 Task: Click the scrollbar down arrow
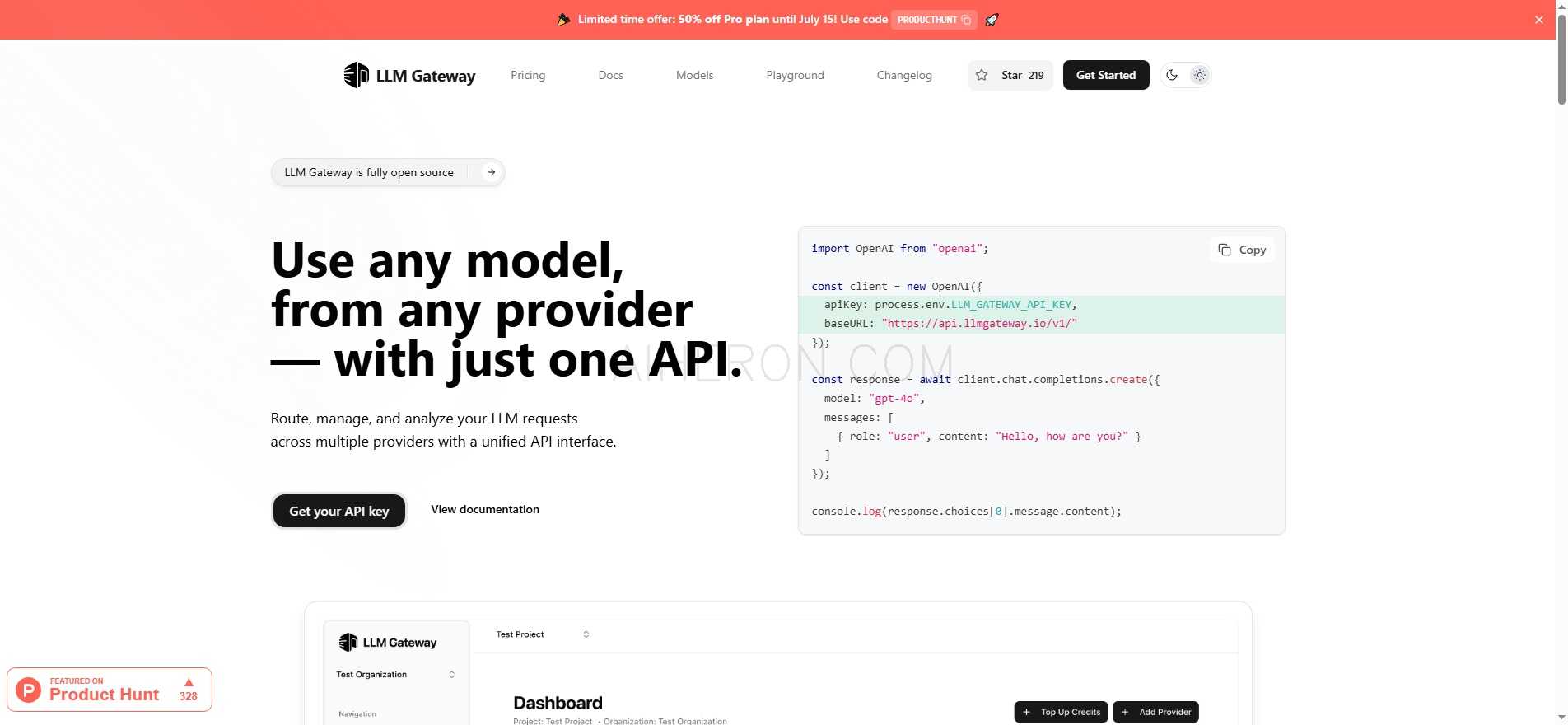1561,719
